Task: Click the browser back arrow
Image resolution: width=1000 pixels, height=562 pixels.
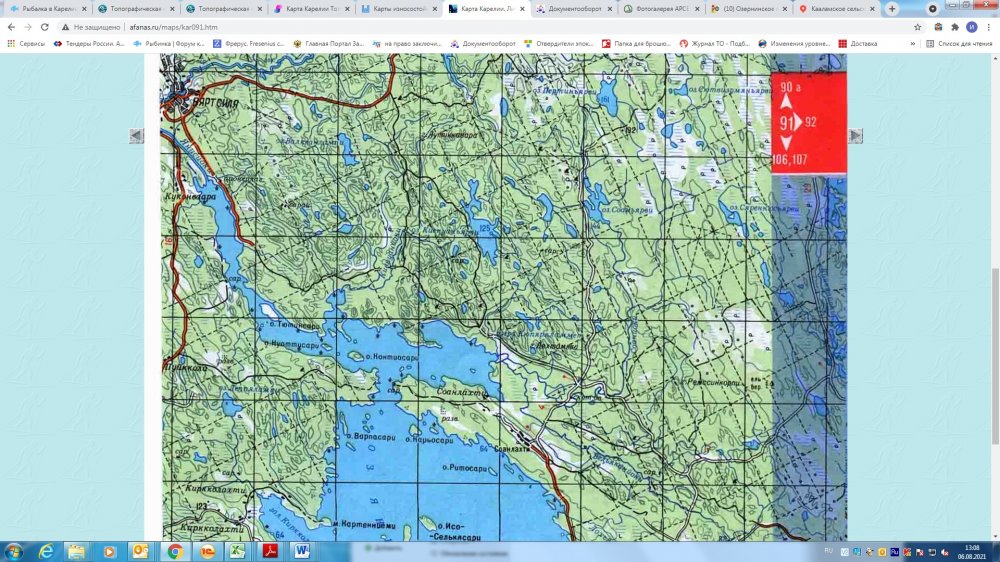Action: point(11,27)
